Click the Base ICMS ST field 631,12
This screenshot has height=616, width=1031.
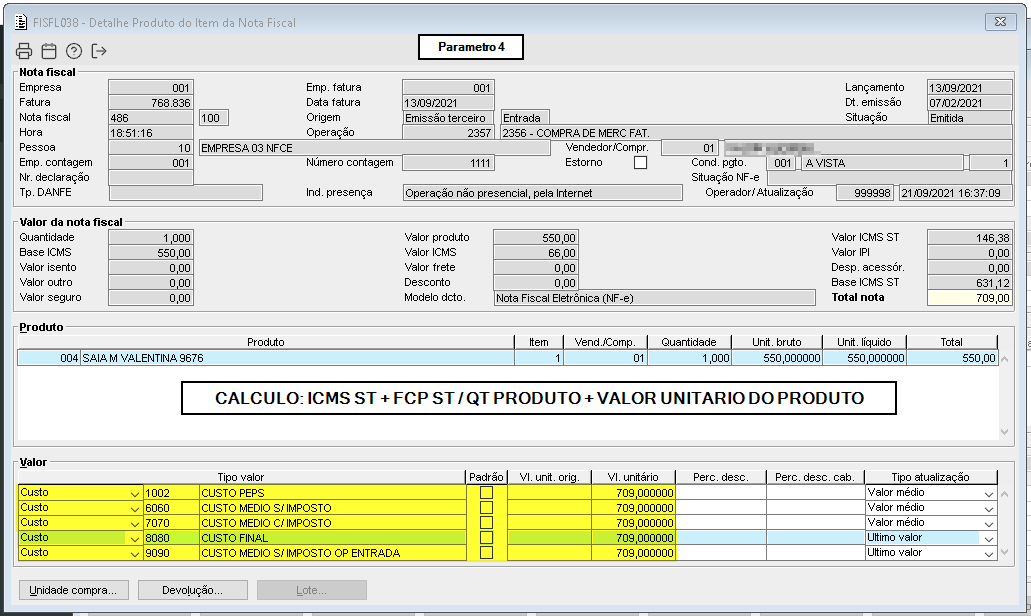pyautogui.click(x=969, y=283)
